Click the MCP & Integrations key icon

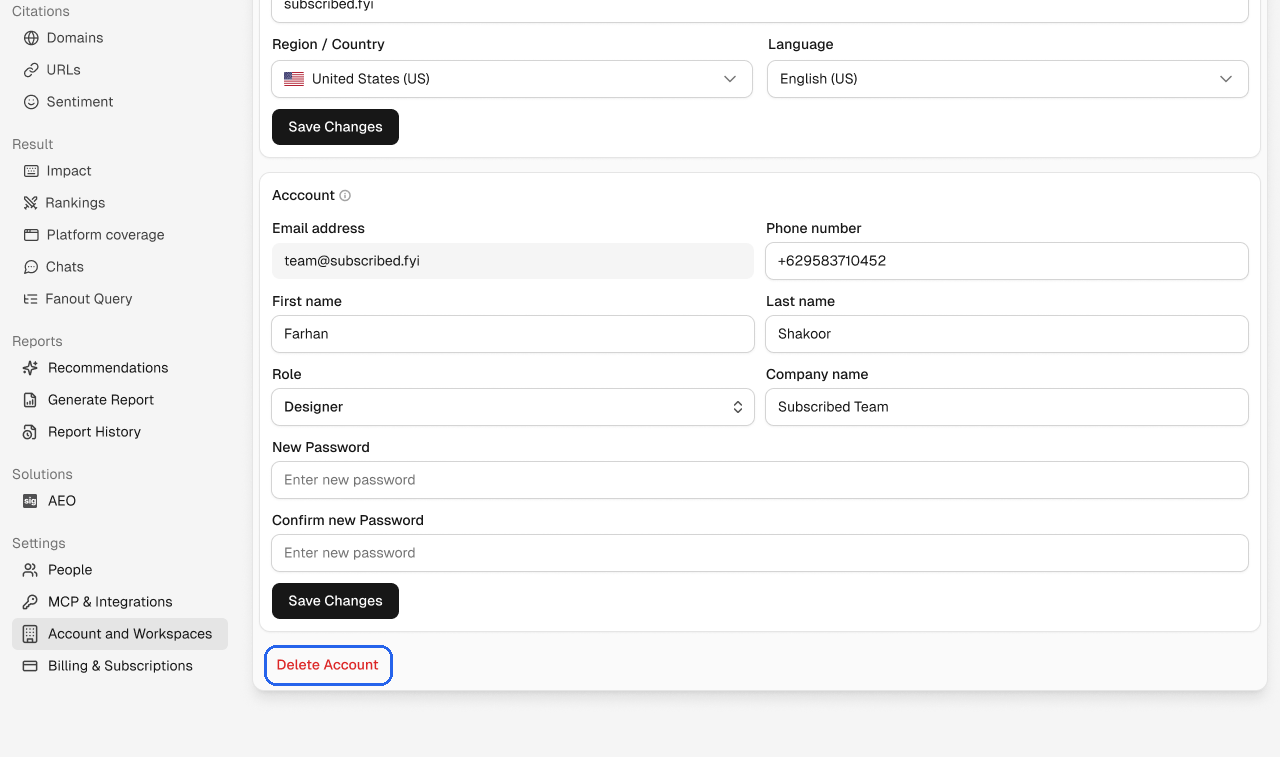pyautogui.click(x=30, y=602)
